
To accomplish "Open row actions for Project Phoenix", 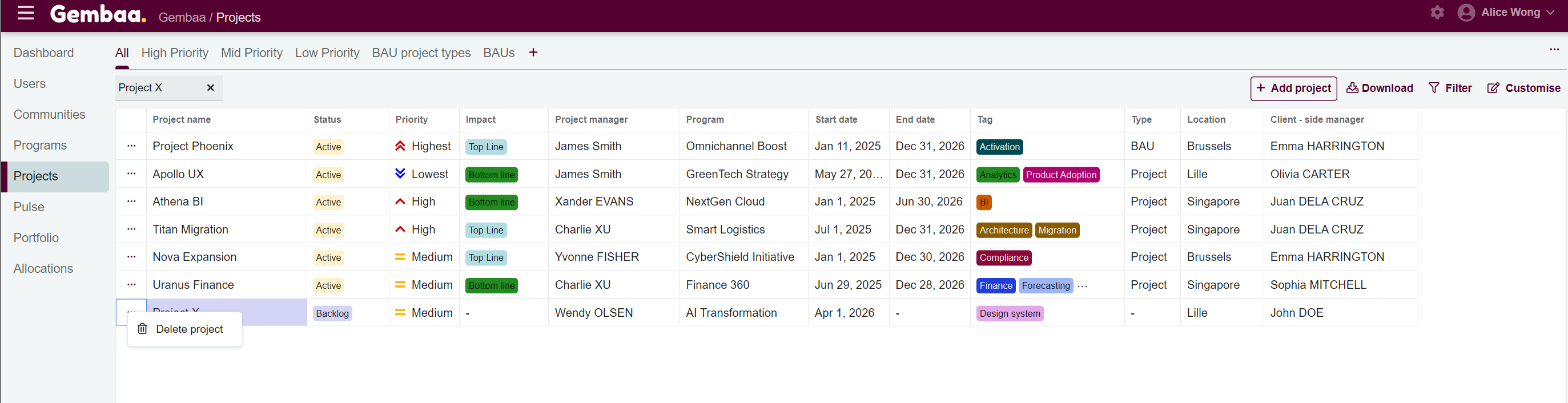I will [x=131, y=146].
